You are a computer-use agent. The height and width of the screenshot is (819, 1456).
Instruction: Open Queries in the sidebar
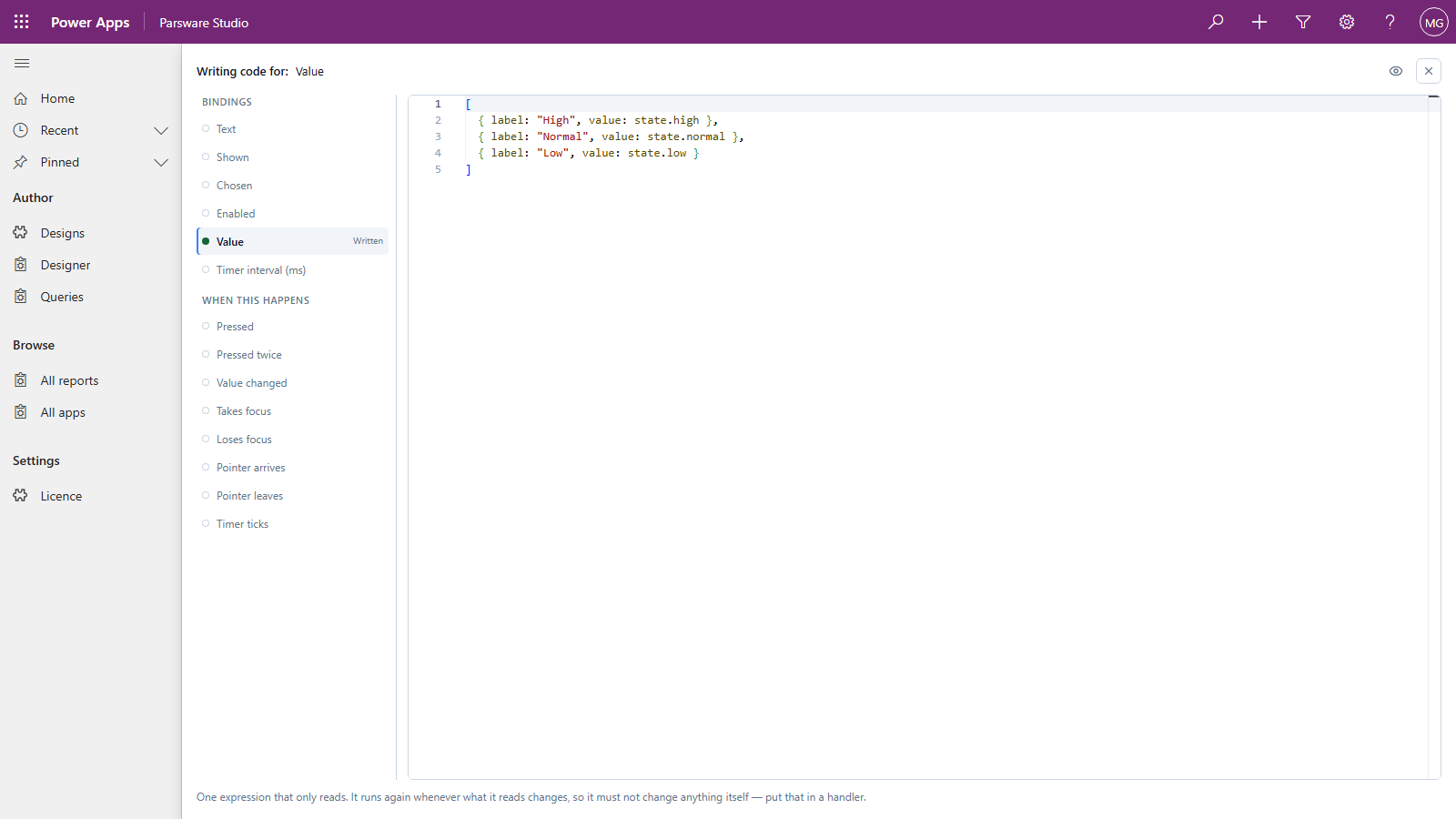91,297
